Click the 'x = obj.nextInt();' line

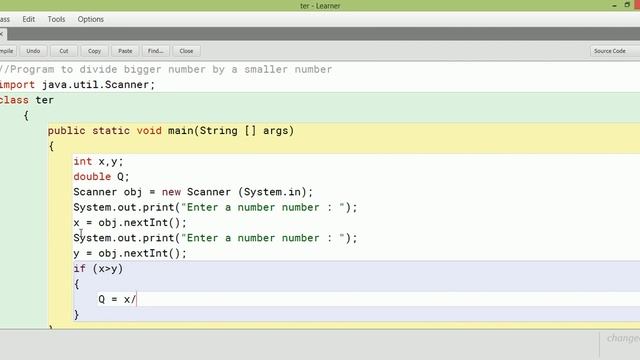[130, 223]
